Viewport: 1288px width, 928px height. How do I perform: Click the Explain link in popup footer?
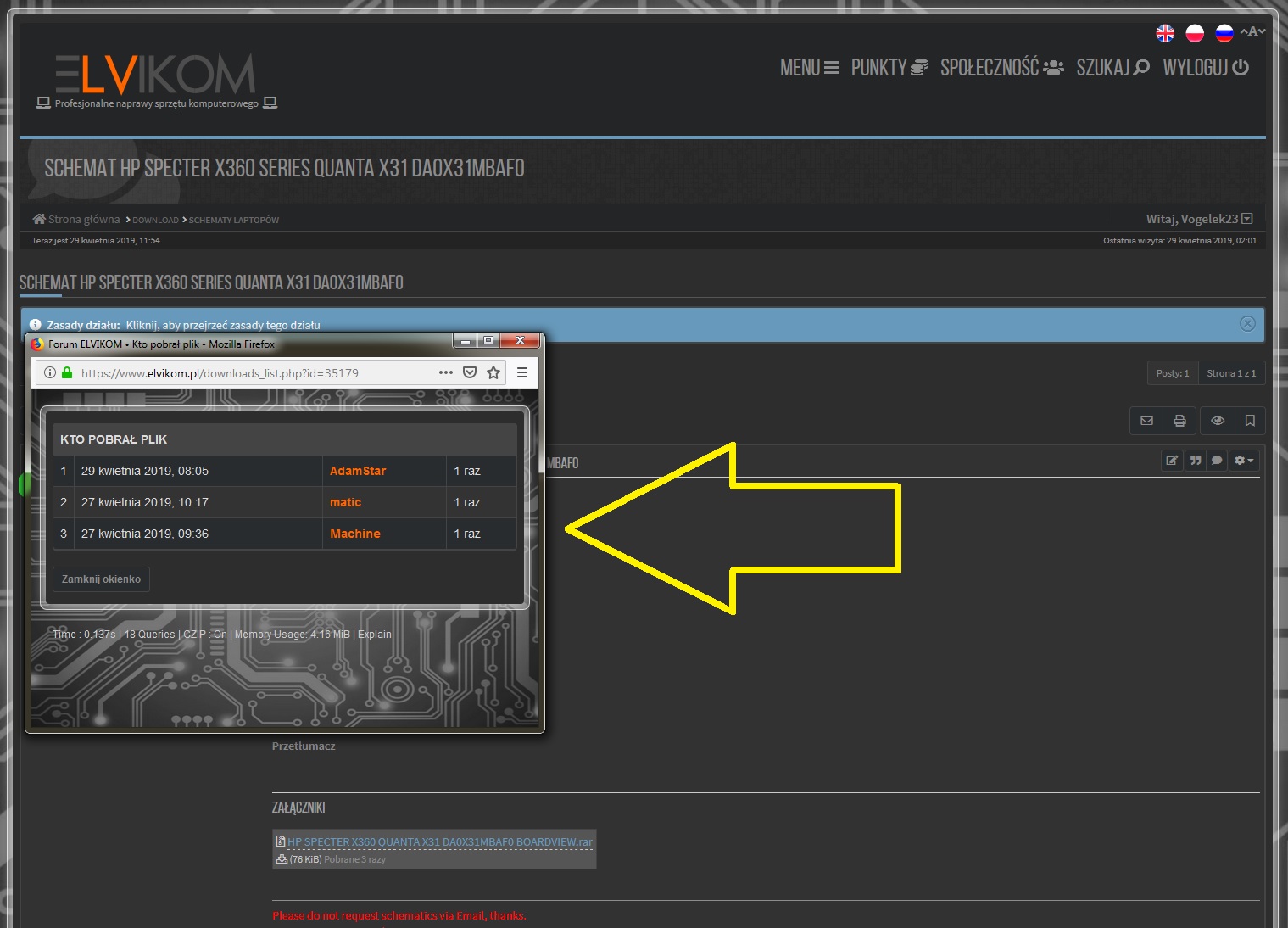[x=375, y=635]
